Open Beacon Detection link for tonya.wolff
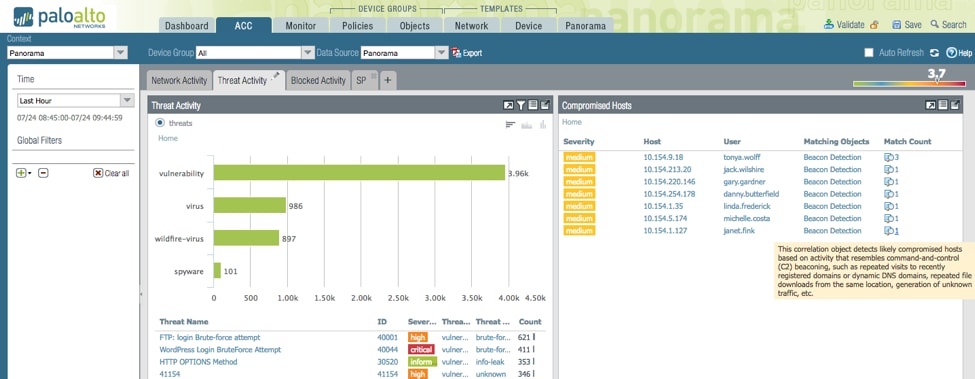975x379 pixels. click(832, 158)
